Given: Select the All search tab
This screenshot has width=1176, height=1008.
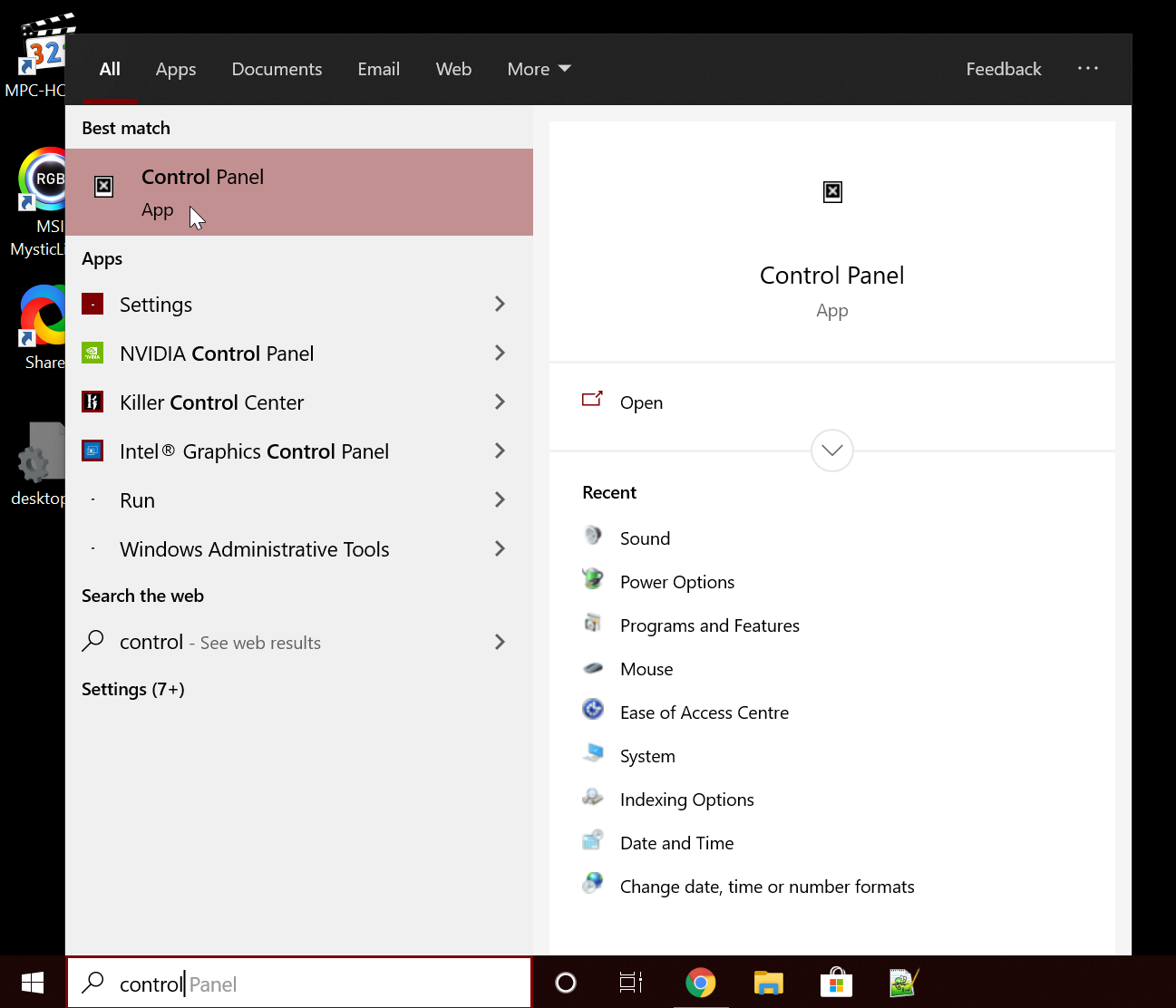Looking at the screenshot, I should click(110, 69).
